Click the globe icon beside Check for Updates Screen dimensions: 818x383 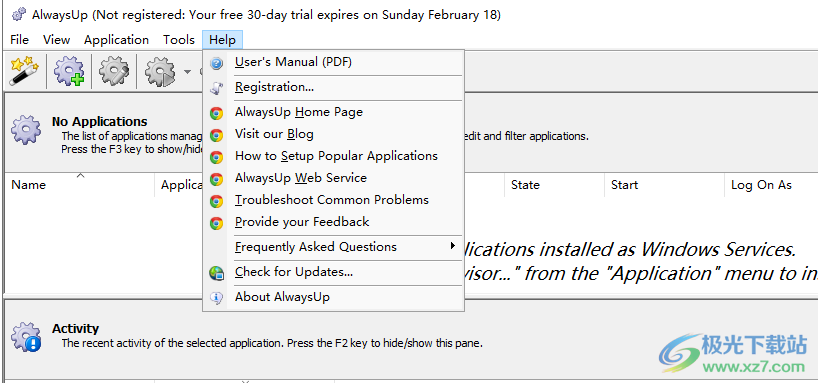point(216,273)
